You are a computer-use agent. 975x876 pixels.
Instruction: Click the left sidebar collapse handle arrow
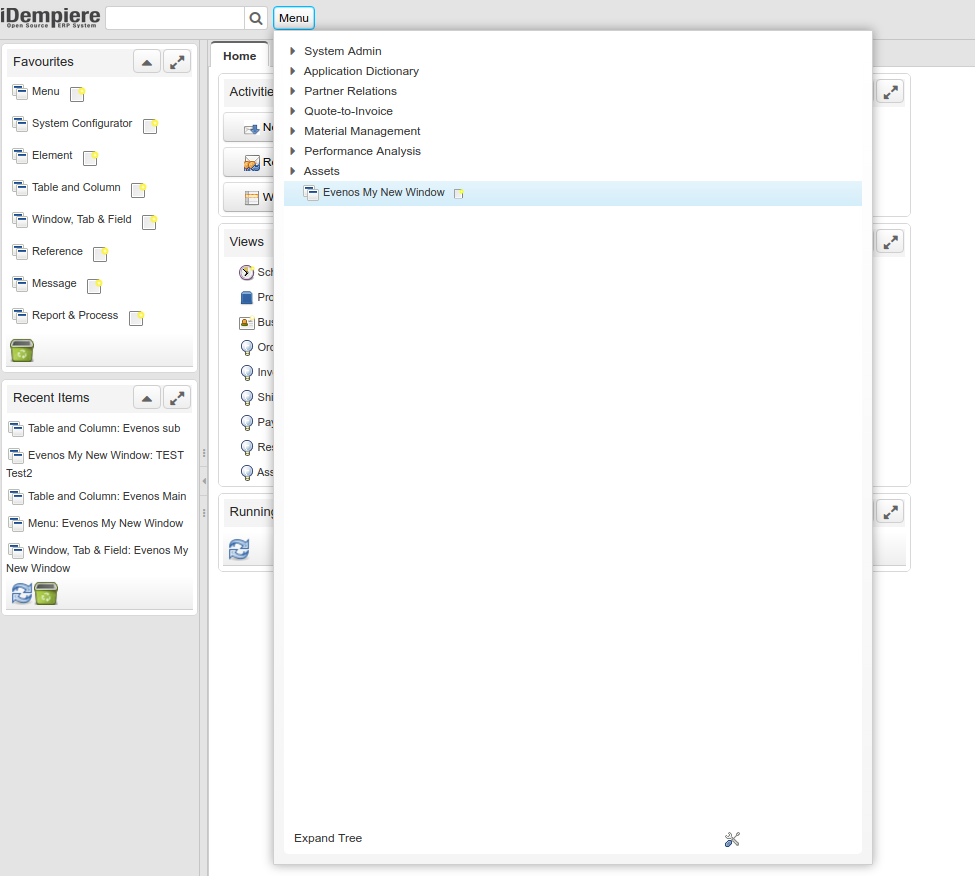(x=204, y=481)
